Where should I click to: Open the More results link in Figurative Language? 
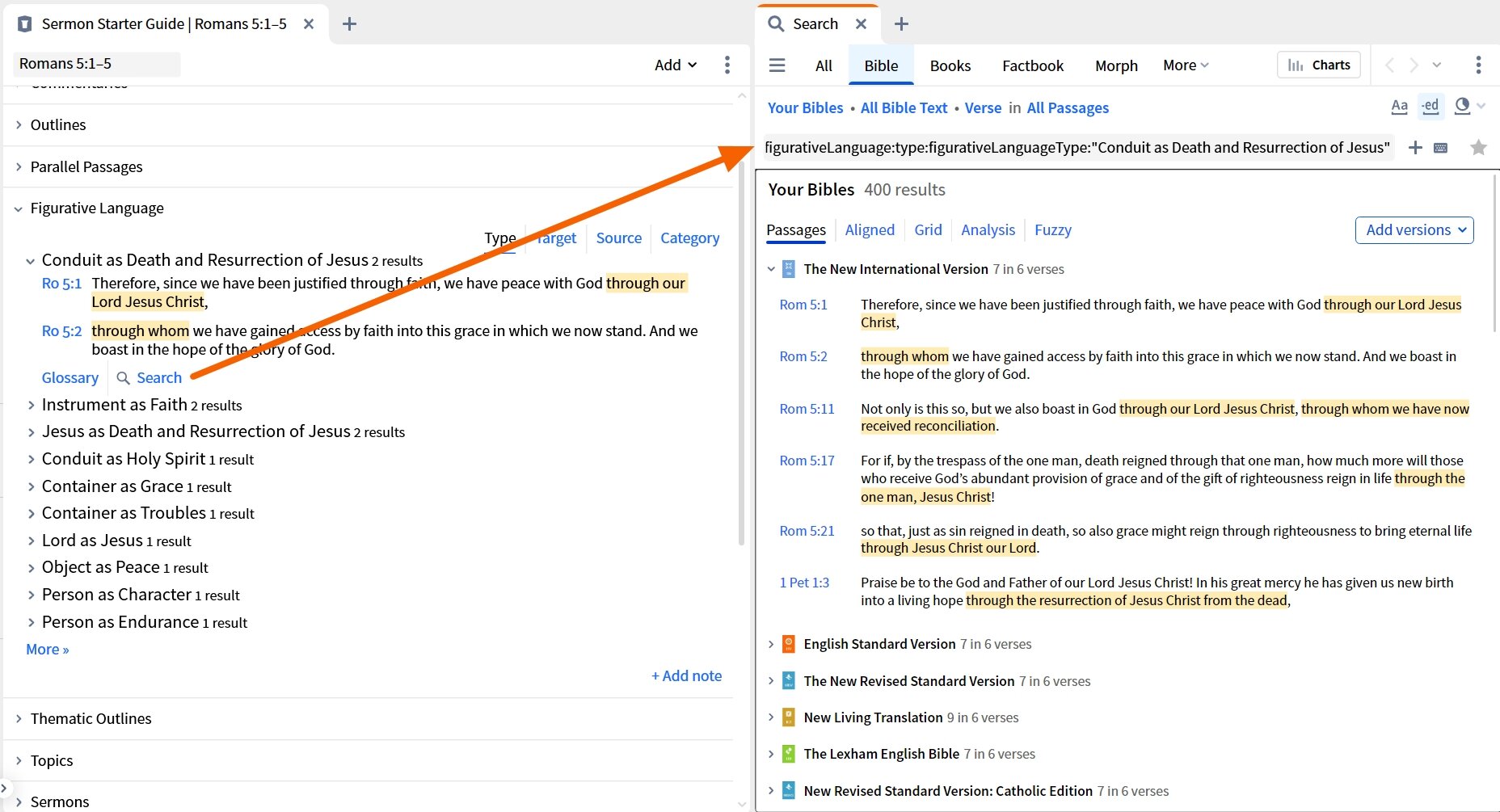(46, 649)
